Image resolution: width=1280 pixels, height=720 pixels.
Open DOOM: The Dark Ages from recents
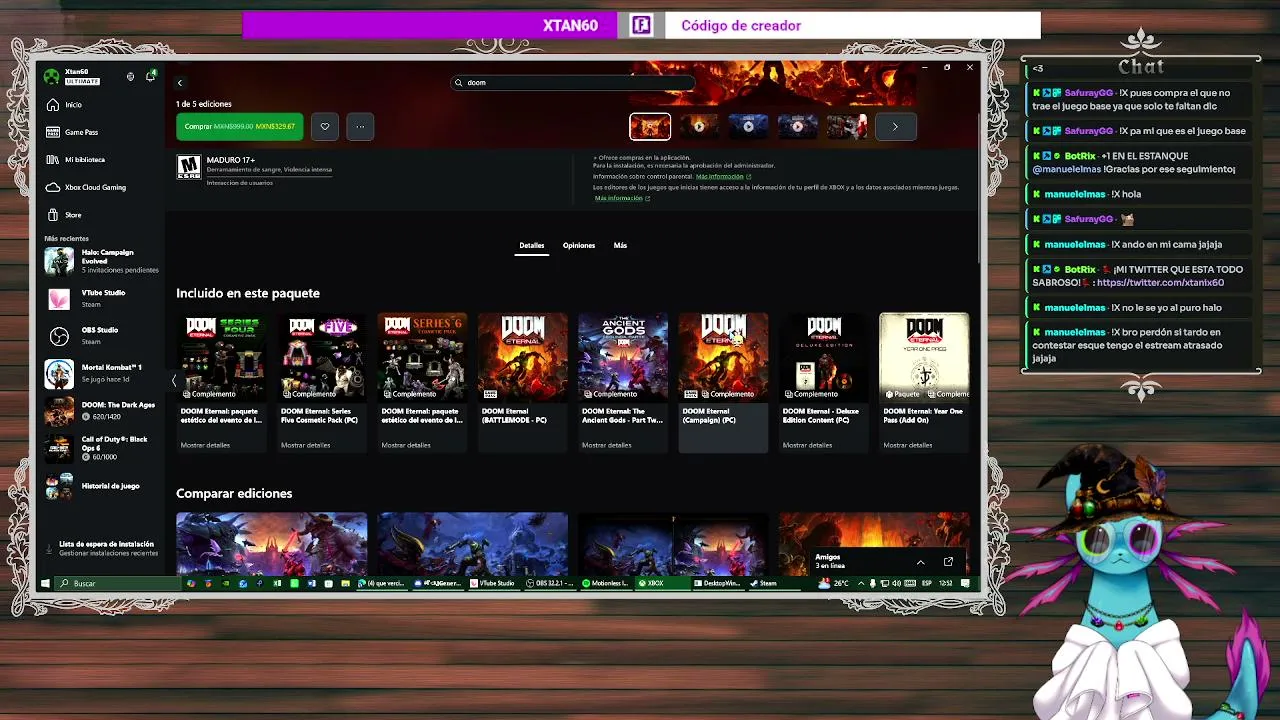pos(102,410)
